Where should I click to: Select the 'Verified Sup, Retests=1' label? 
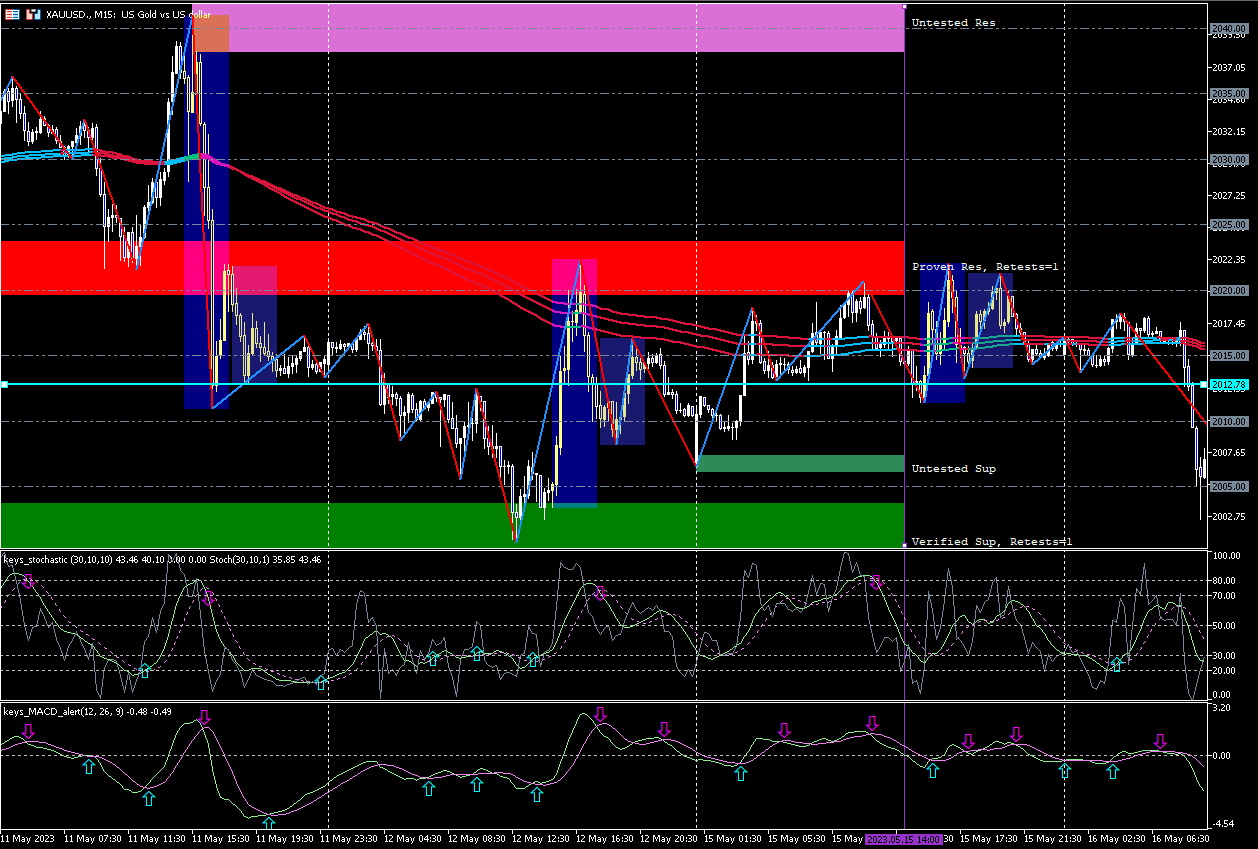[992, 541]
